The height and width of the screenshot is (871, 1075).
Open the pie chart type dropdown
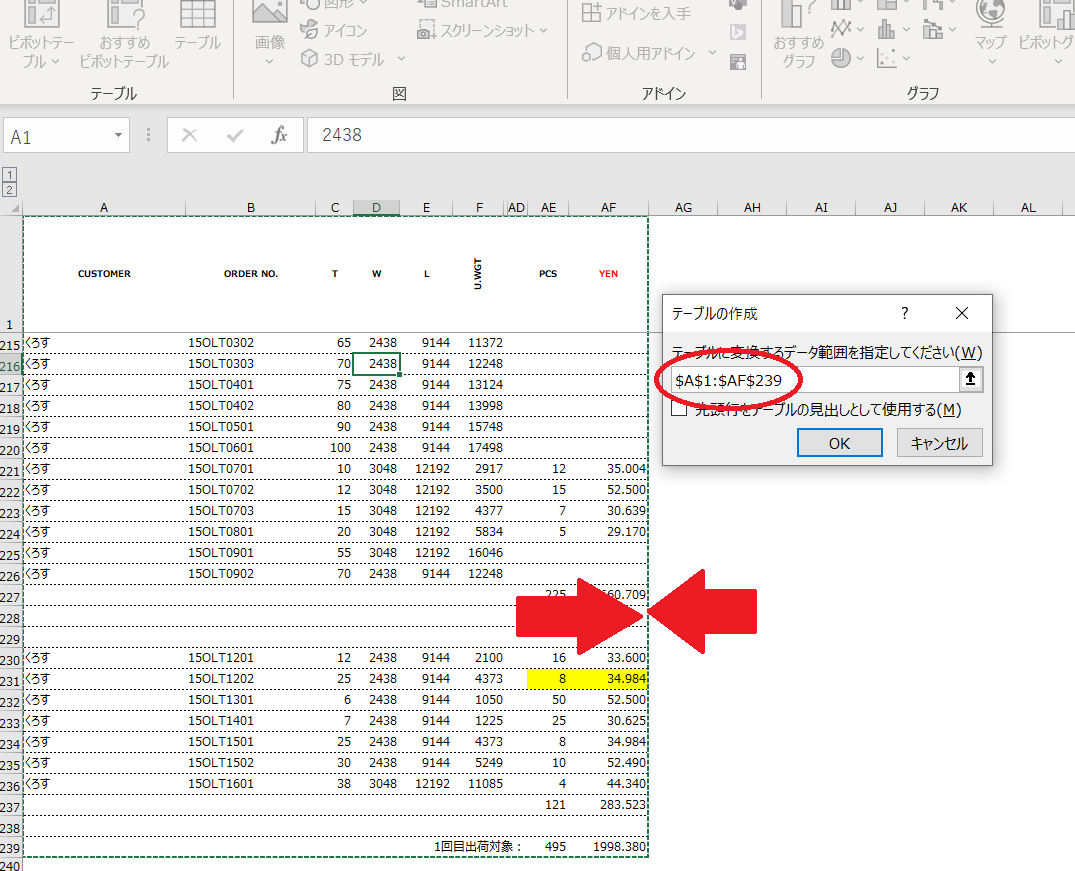tap(860, 59)
